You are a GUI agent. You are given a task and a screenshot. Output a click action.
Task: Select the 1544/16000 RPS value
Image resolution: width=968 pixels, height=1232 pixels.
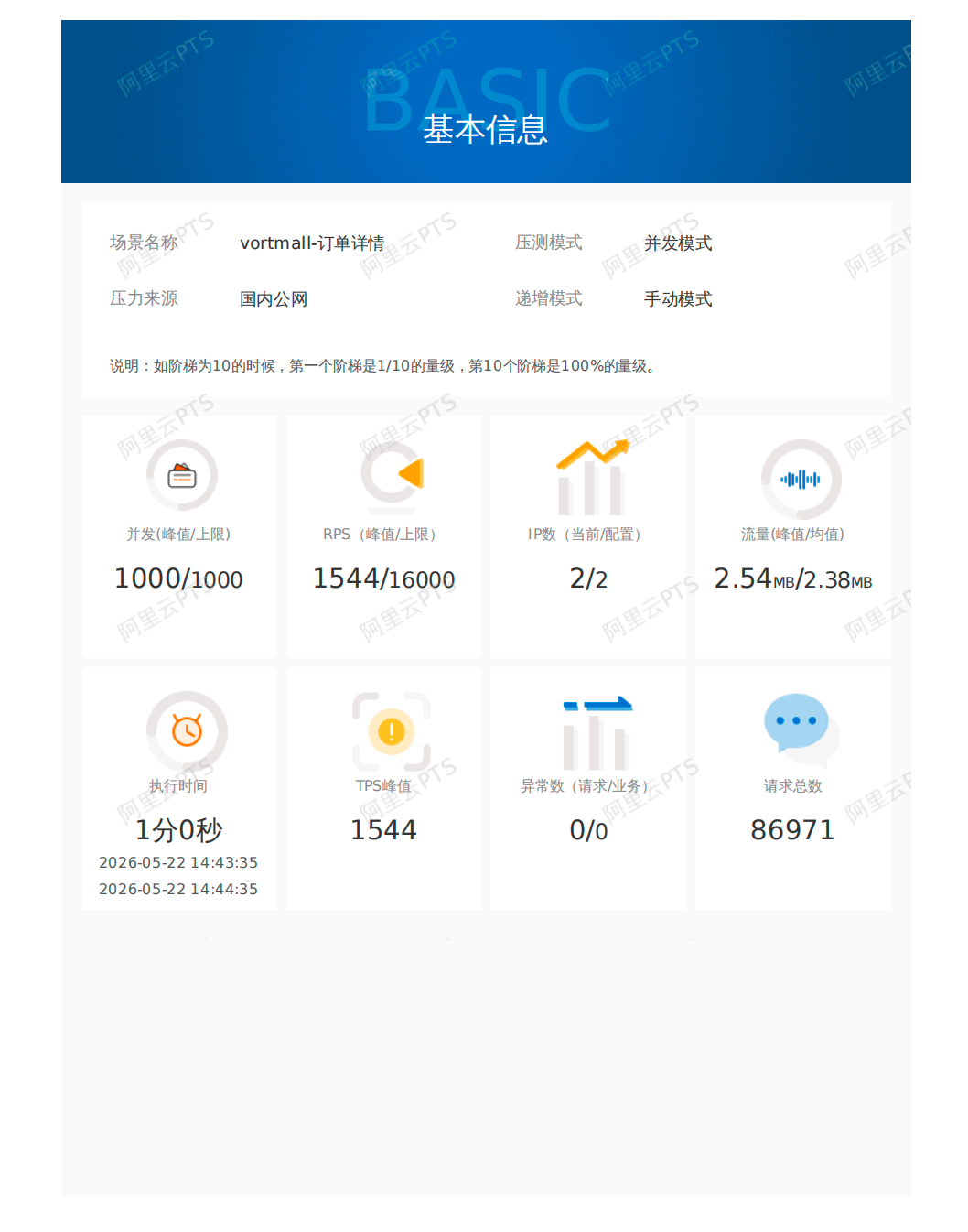(383, 578)
